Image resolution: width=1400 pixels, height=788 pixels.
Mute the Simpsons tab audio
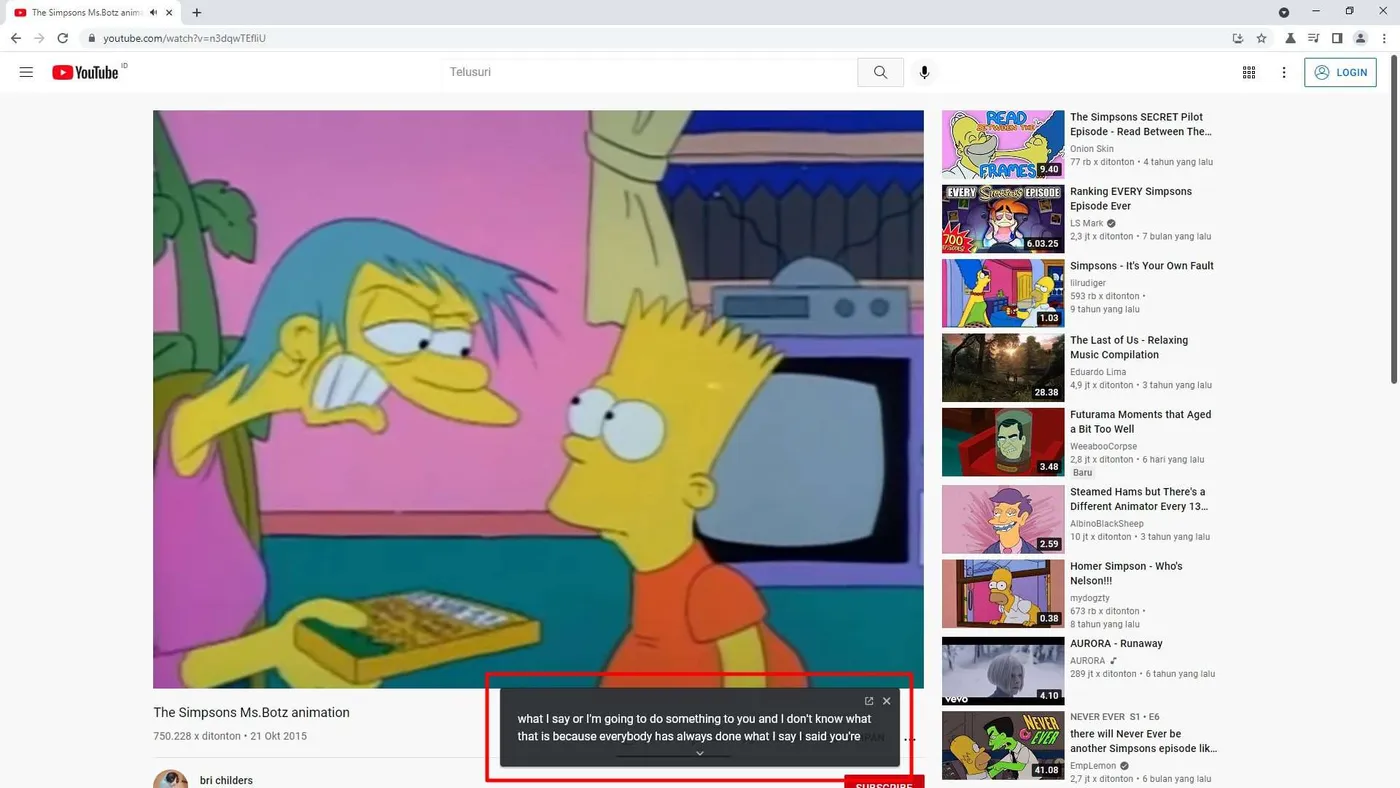point(153,13)
